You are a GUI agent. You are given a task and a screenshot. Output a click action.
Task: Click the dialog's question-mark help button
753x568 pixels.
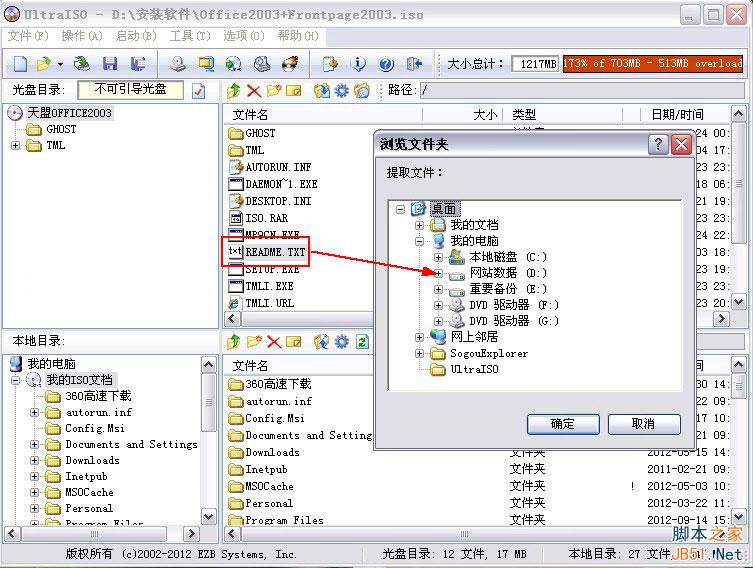coord(658,144)
